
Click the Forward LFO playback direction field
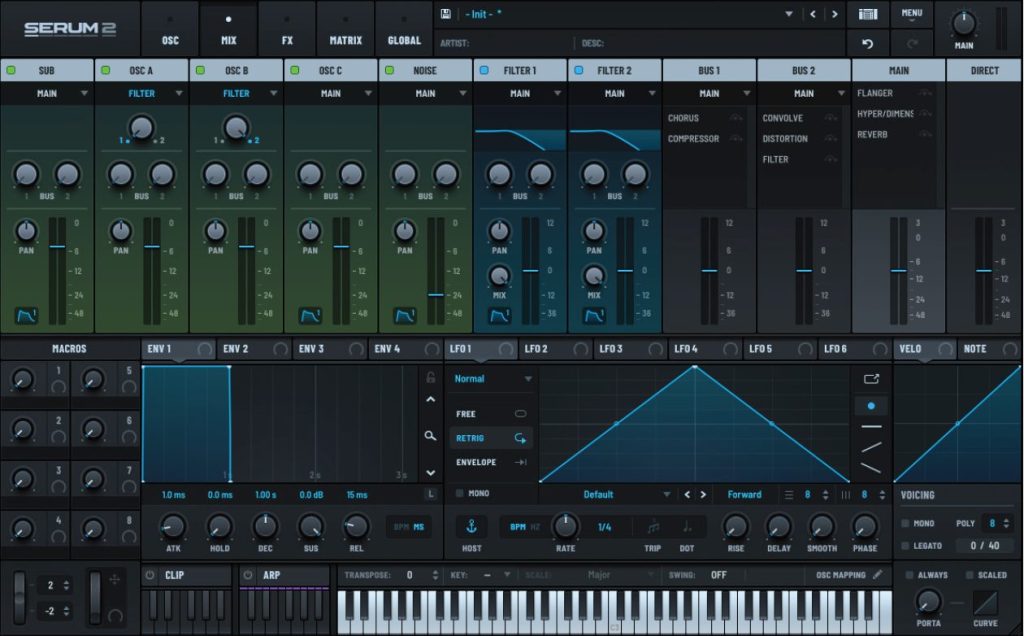[x=744, y=494]
